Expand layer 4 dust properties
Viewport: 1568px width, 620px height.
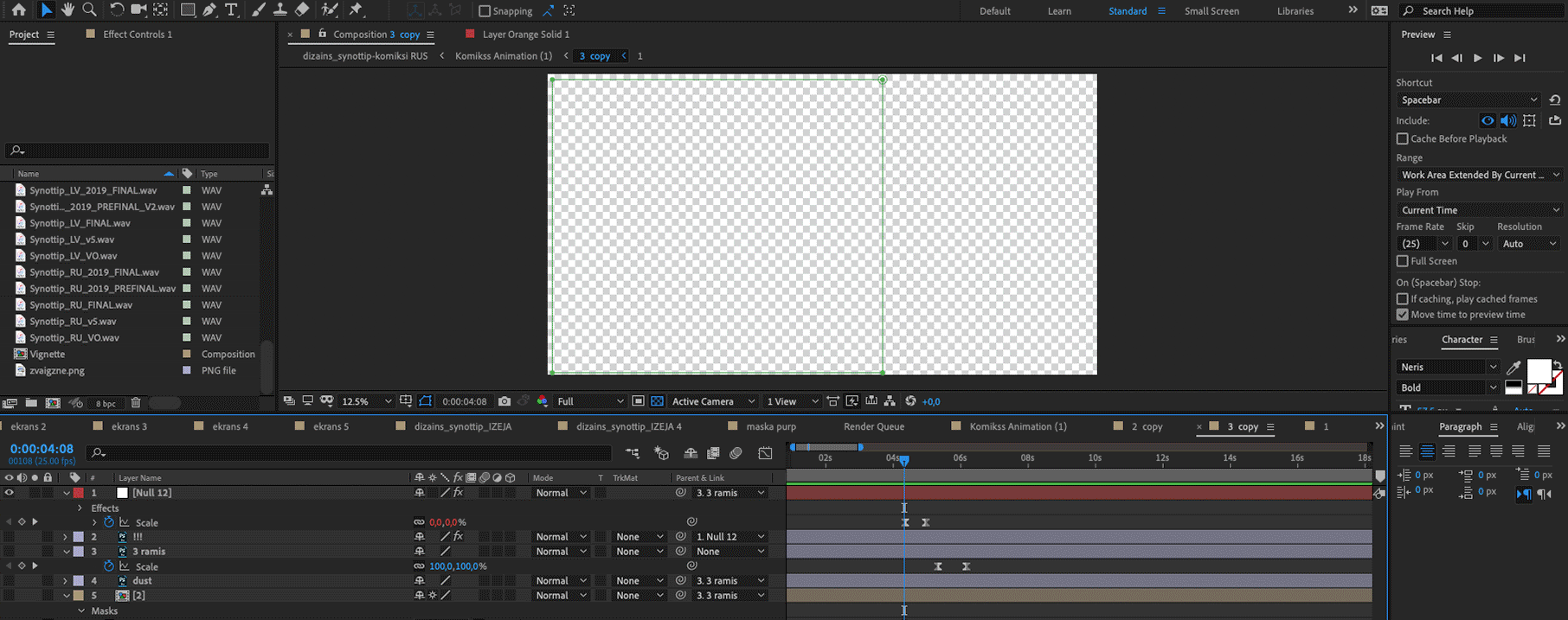coord(66,581)
